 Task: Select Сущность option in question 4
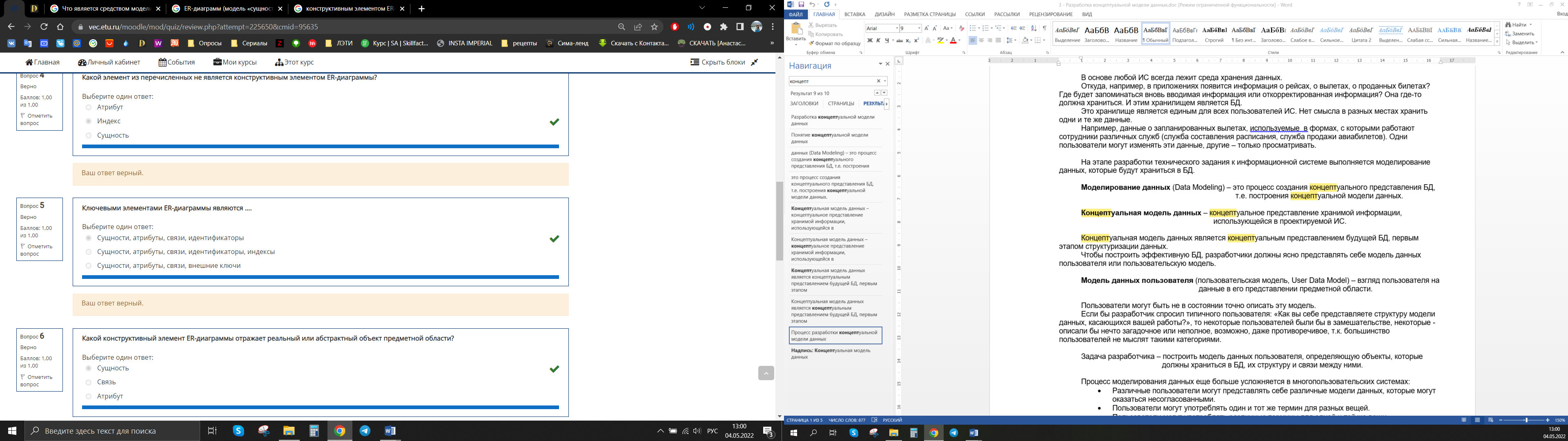[x=88, y=135]
